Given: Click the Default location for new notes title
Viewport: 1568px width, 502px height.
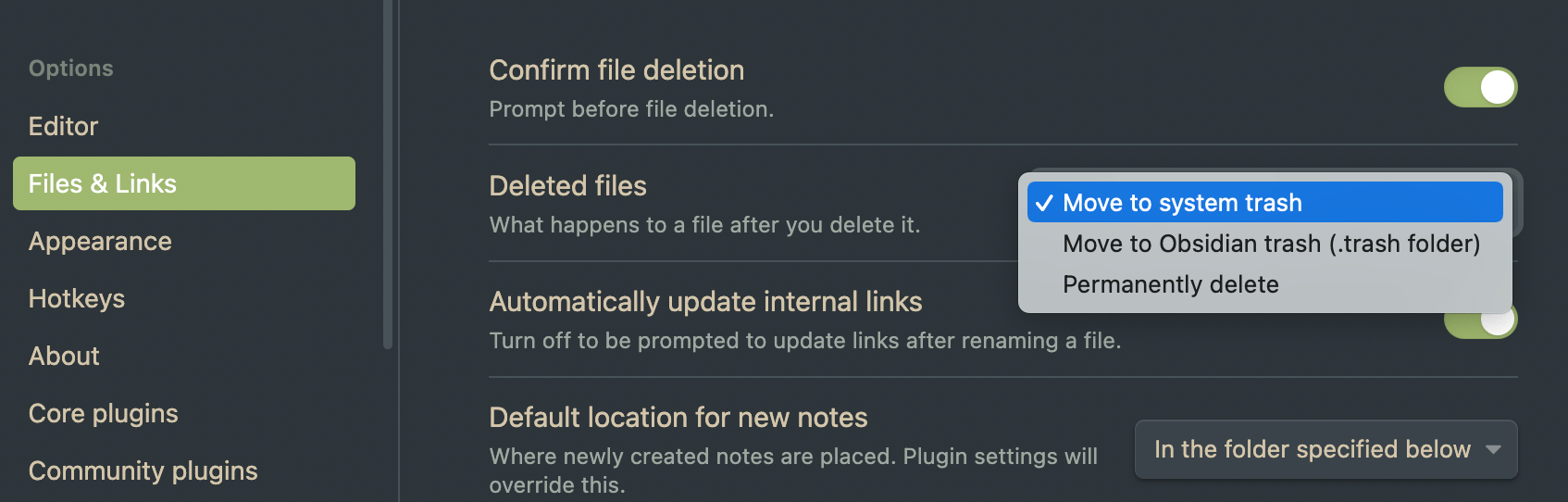Looking at the screenshot, I should (x=678, y=418).
